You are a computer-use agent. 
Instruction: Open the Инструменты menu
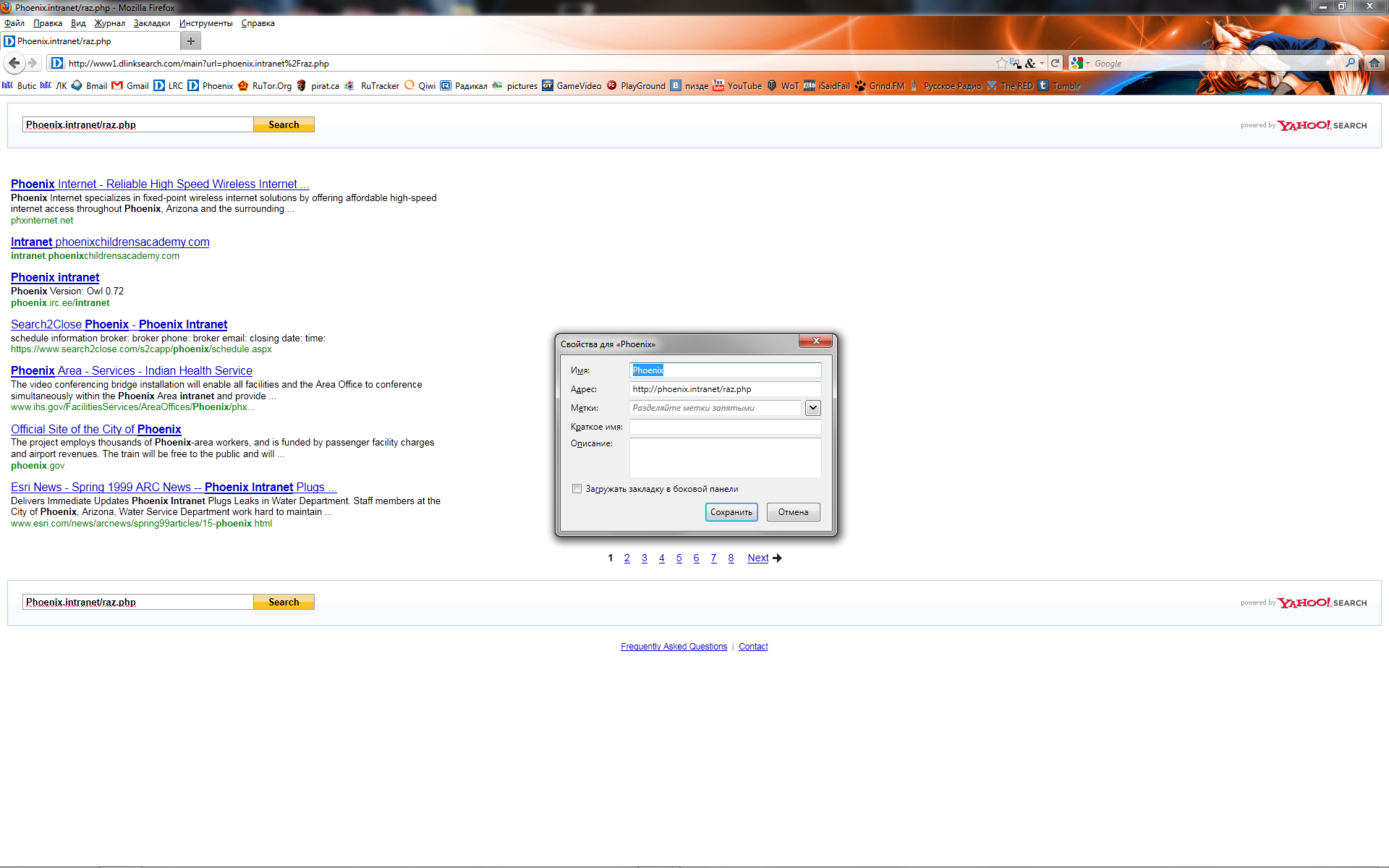pos(205,23)
